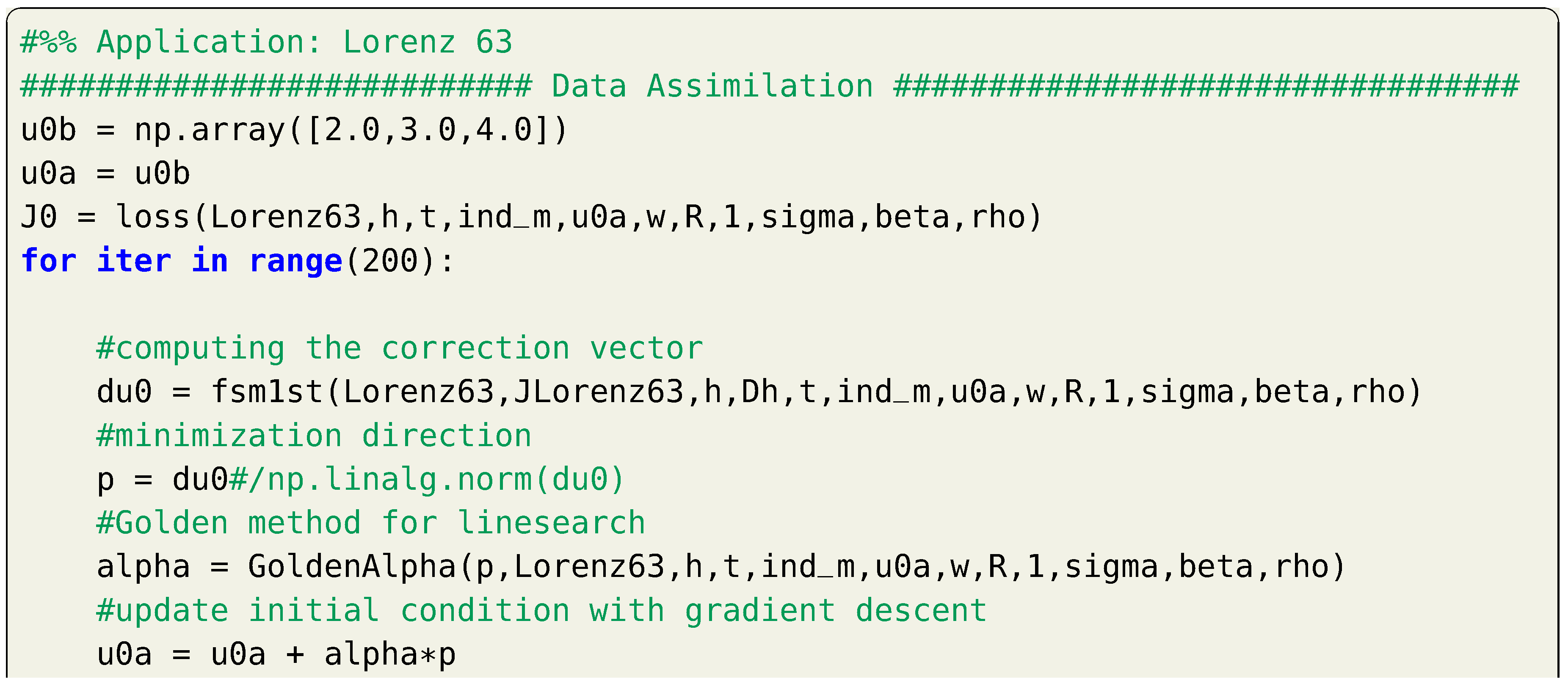Click the np.array call defining u0b
Viewport: 1568px width, 687px height.
pos(350,130)
